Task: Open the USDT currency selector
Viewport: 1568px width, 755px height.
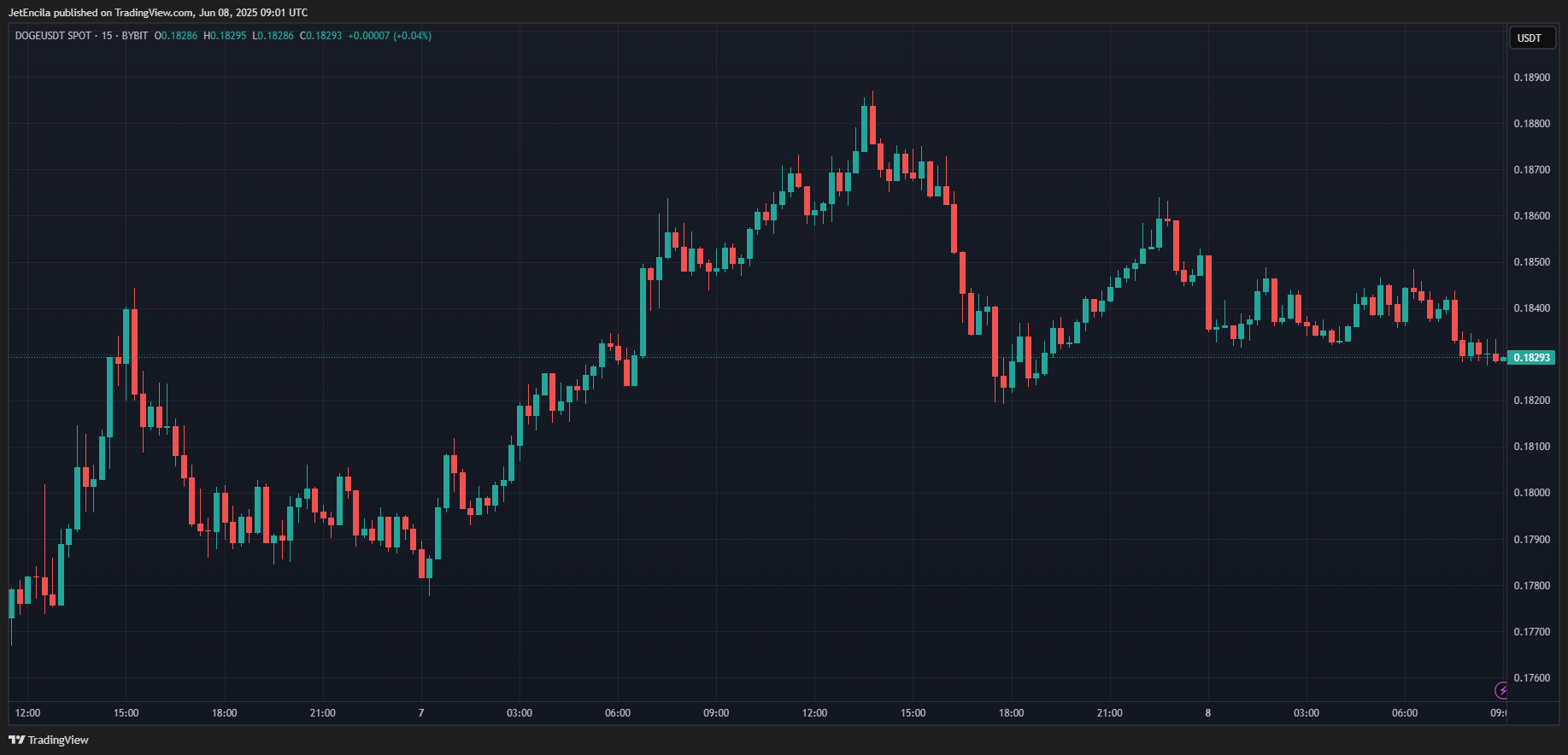Action: [x=1530, y=38]
